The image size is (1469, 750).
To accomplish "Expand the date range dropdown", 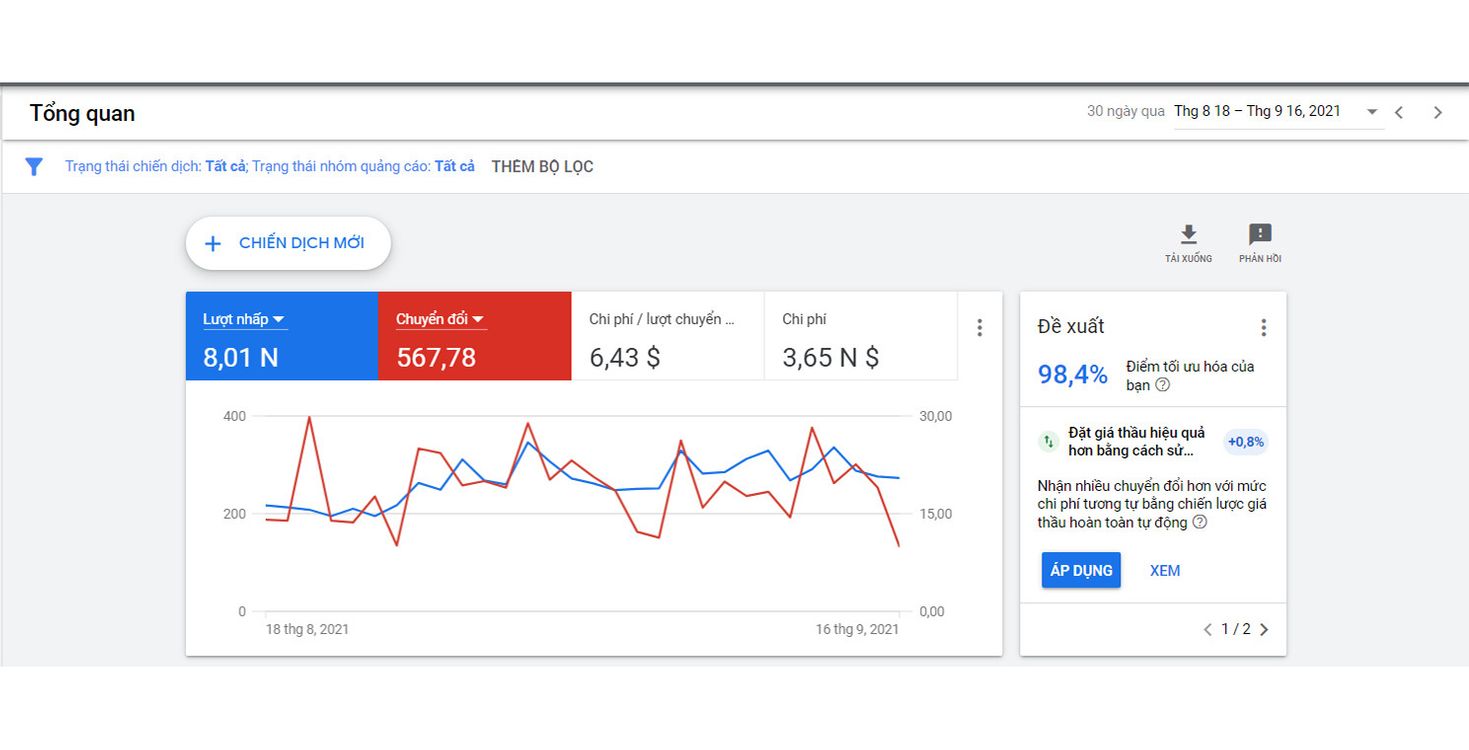I will (x=1372, y=112).
